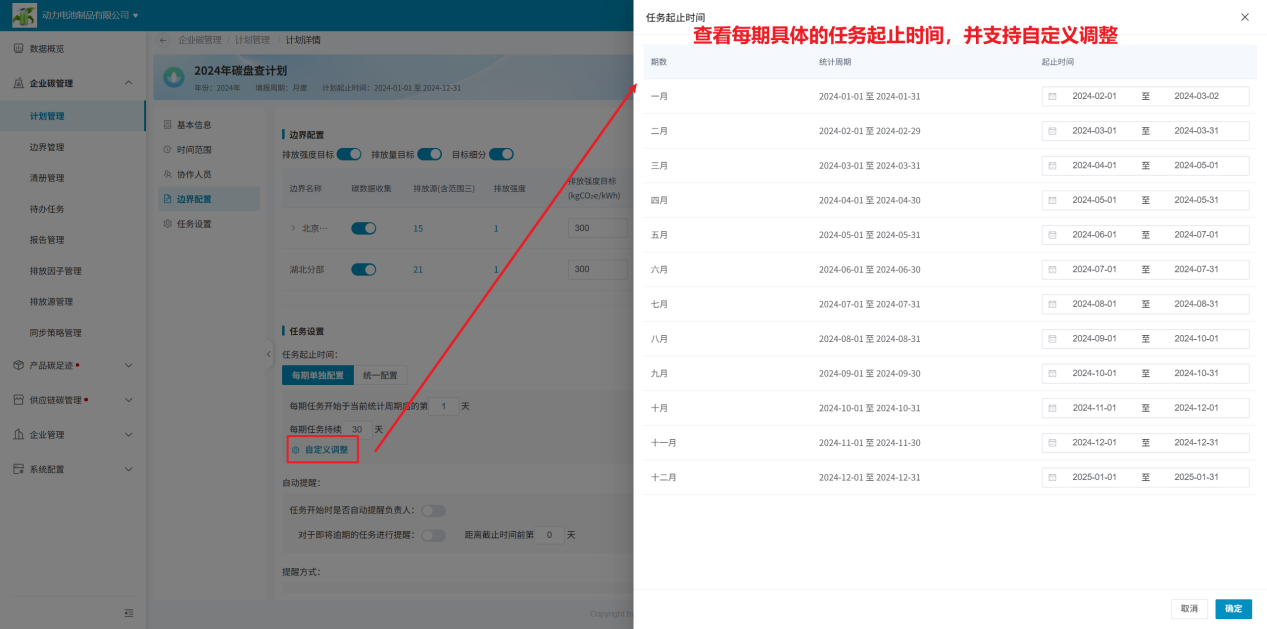The image size is (1267, 629).
Task: Click the 数据概览 dashboard icon in sidebar
Action: click(x=18, y=49)
